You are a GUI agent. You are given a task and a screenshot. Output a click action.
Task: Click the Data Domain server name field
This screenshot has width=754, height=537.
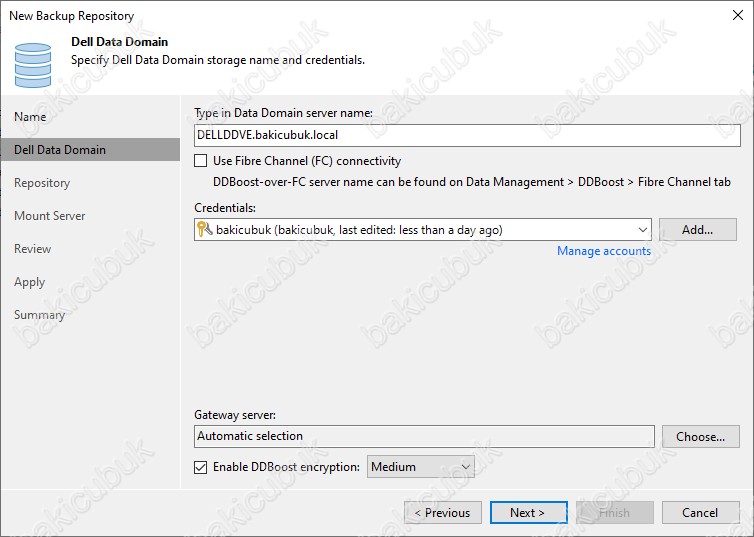467,135
